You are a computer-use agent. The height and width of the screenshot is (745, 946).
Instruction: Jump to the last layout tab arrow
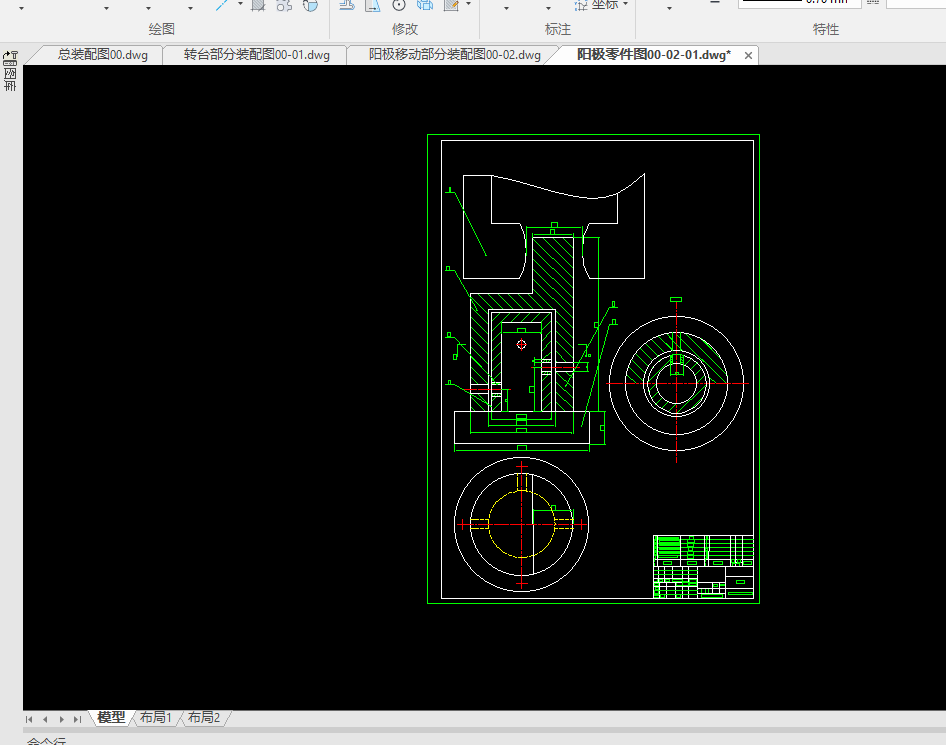77,719
